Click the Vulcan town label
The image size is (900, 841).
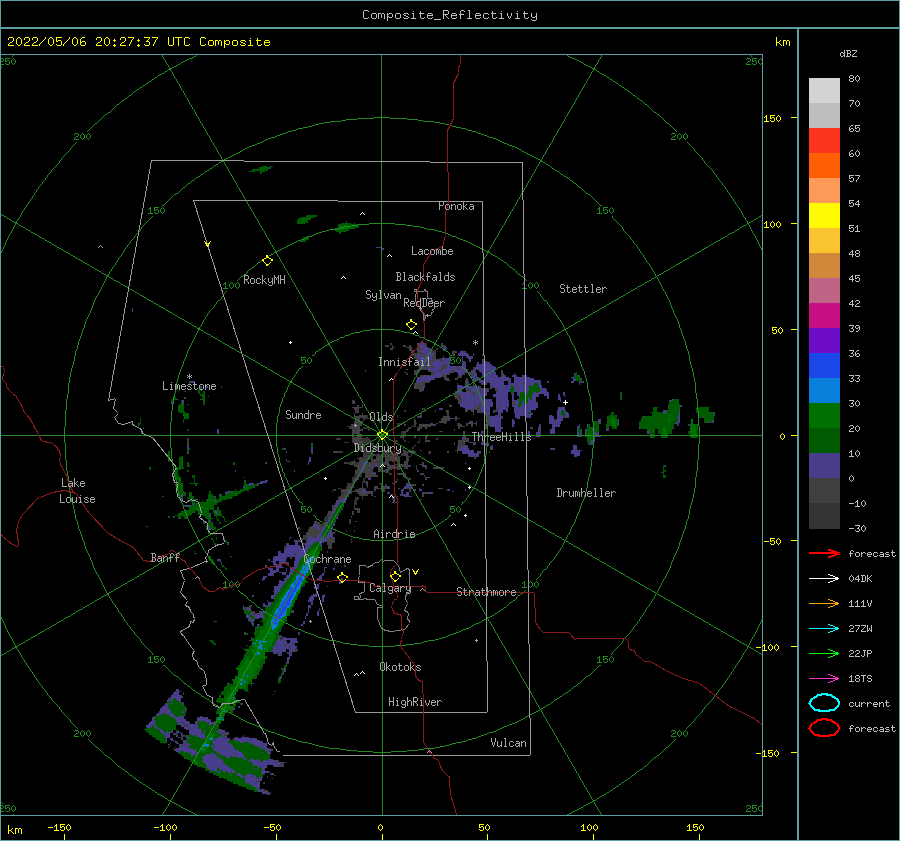[508, 743]
